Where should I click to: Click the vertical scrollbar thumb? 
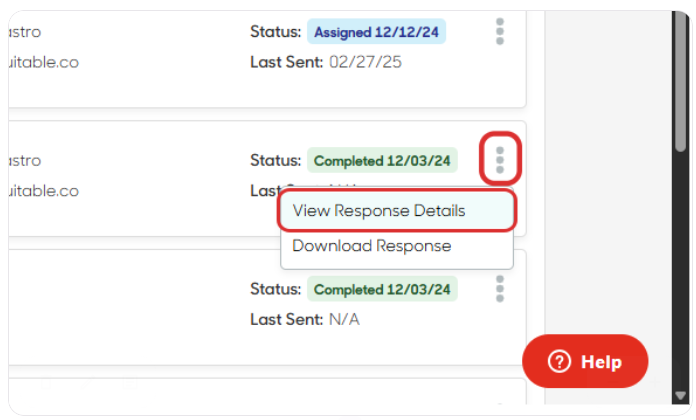pyautogui.click(x=680, y=82)
